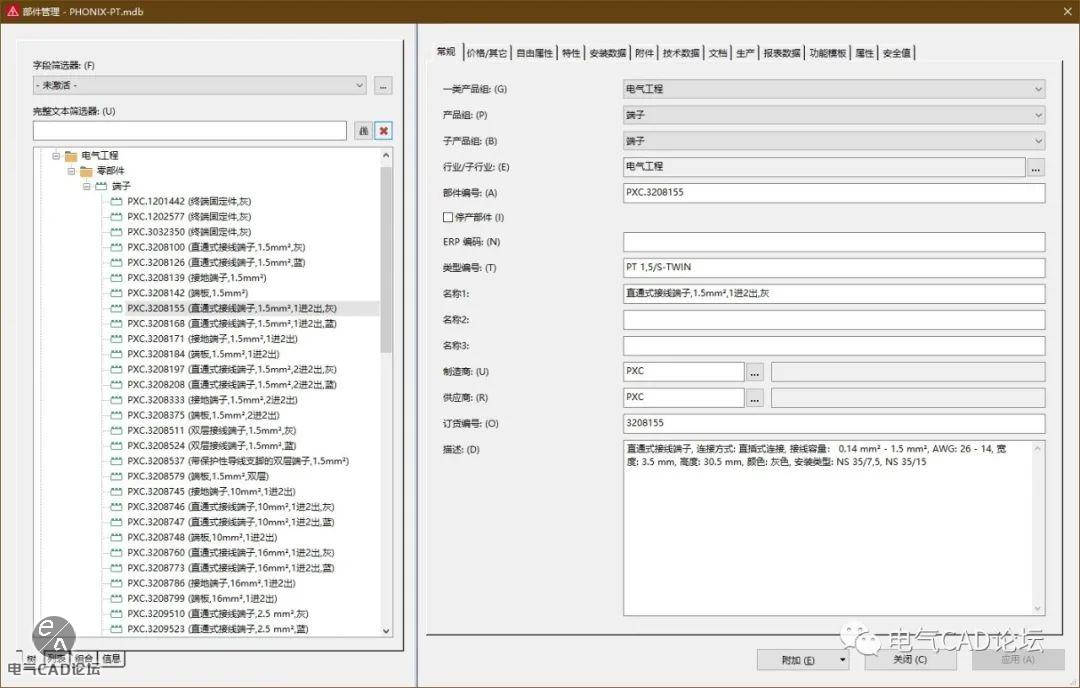The width and height of the screenshot is (1080, 688).
Task: Select tree row PXC.1202577
Action: click(189, 216)
